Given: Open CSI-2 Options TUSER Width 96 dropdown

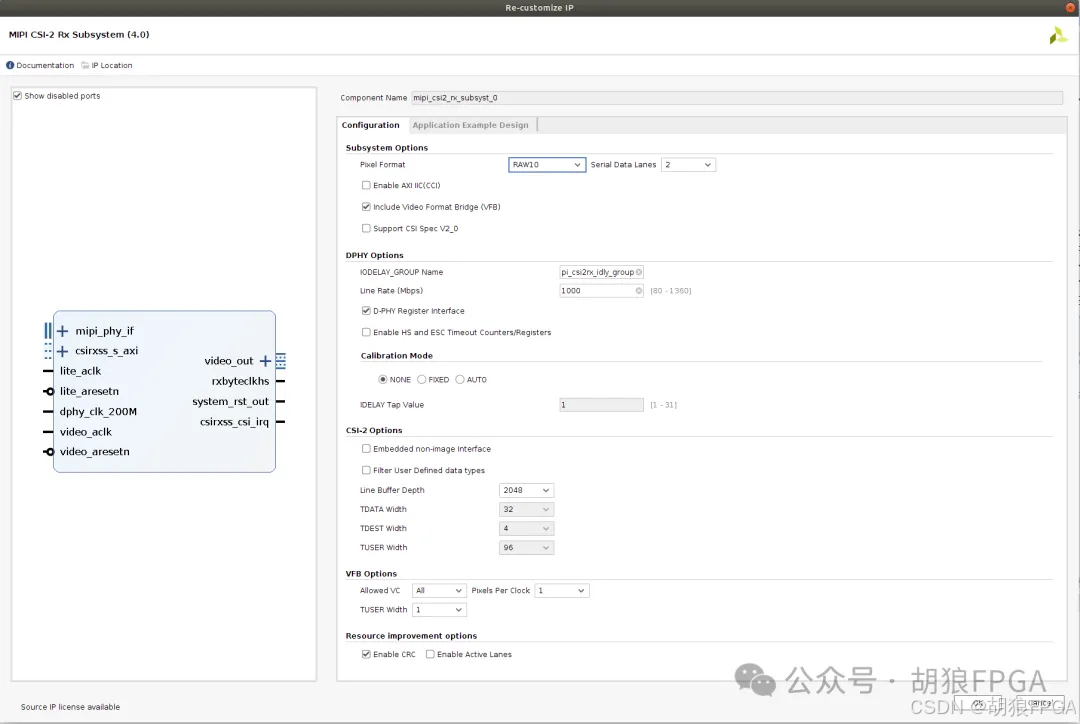Looking at the screenshot, I should tap(526, 548).
